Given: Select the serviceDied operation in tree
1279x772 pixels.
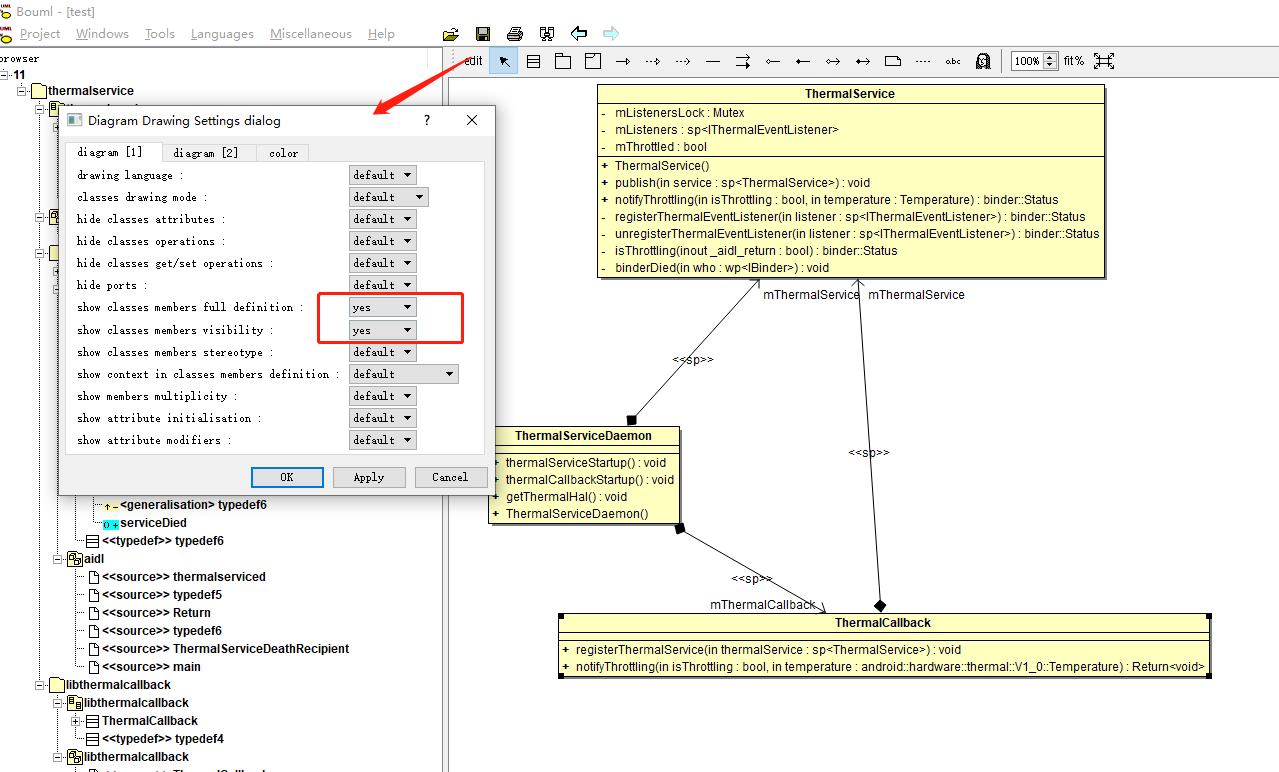Looking at the screenshot, I should (x=153, y=523).
